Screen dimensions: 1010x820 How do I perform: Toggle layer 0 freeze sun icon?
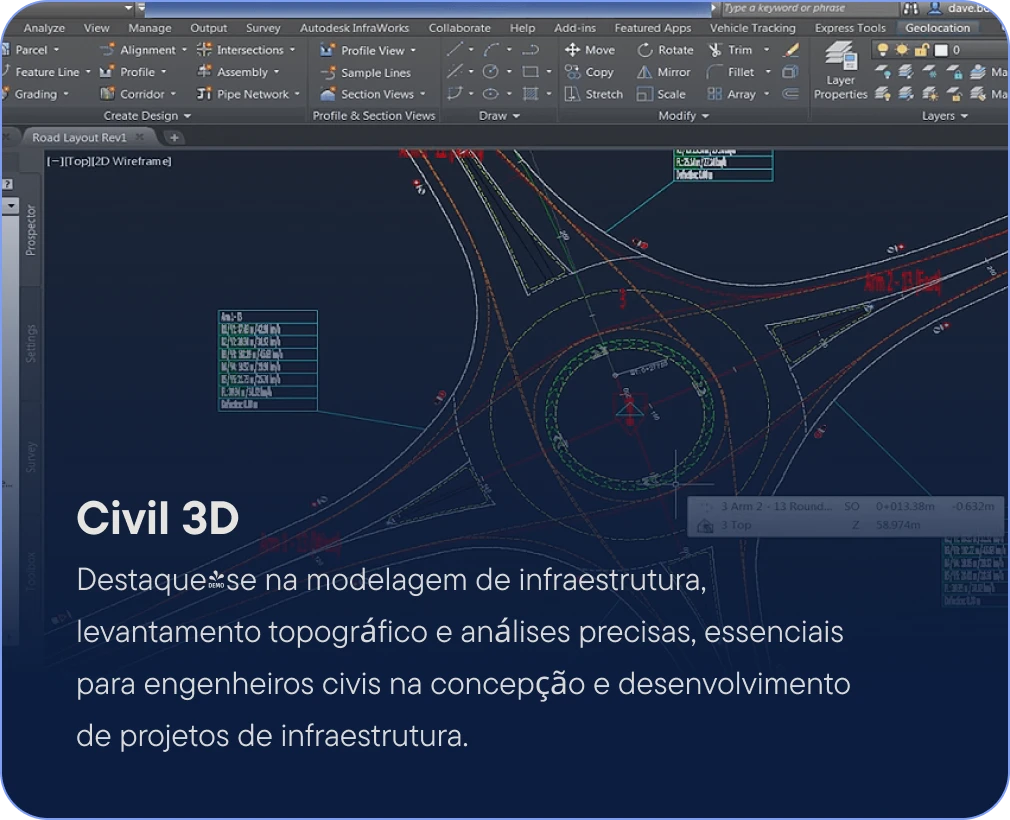click(x=902, y=50)
